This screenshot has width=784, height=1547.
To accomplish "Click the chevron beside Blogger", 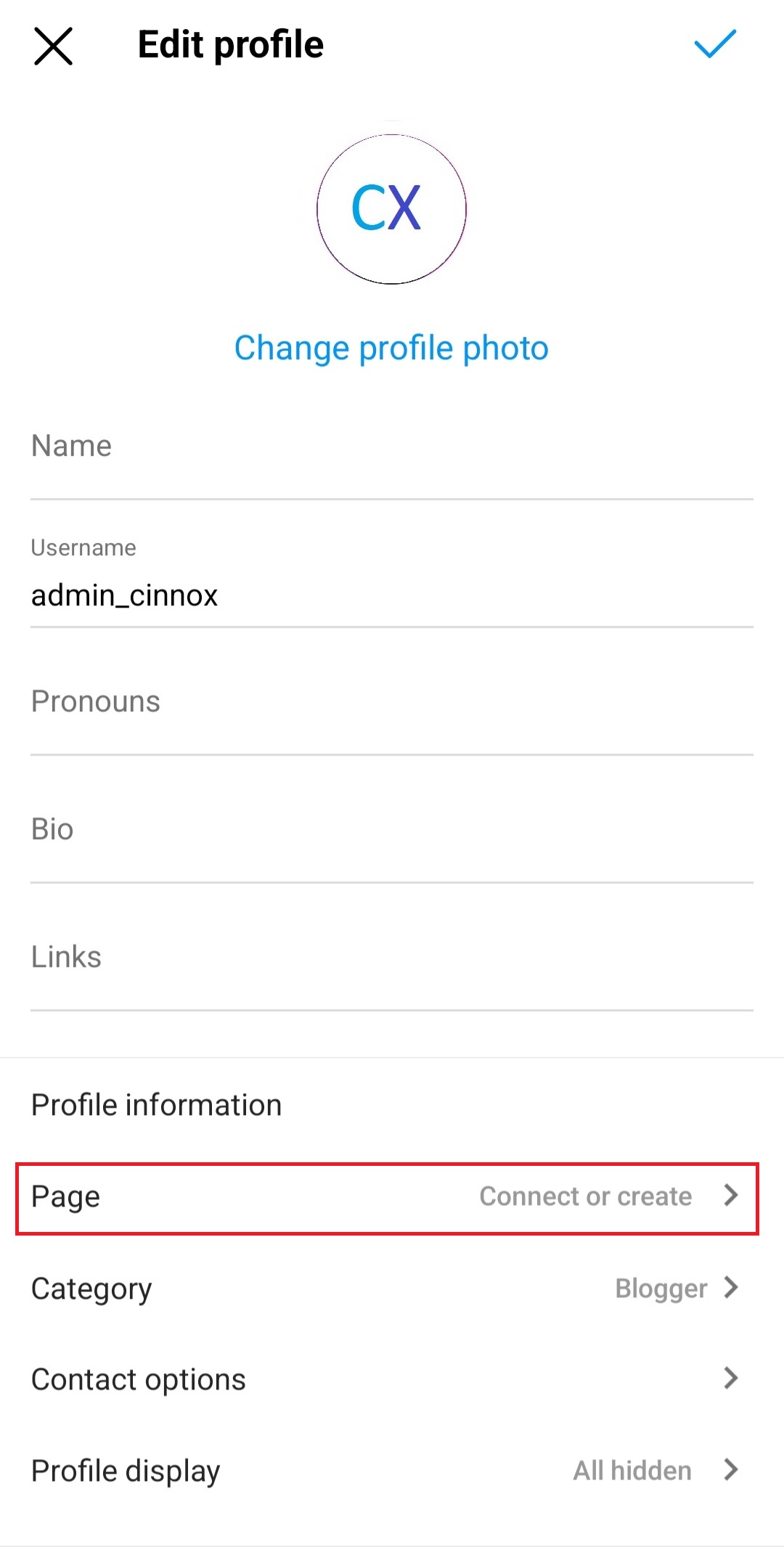I will point(731,1288).
